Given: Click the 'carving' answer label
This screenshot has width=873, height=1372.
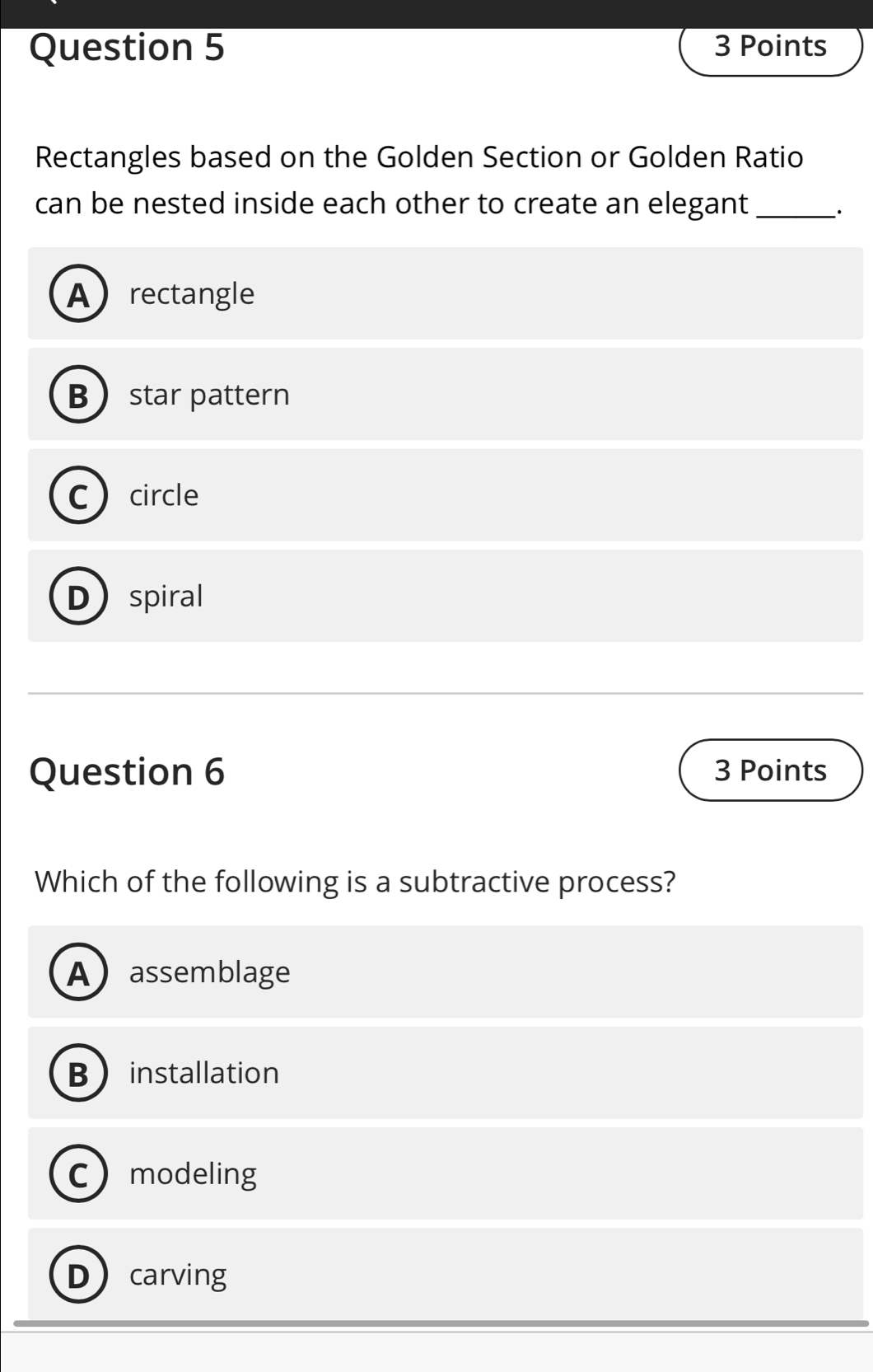Looking at the screenshot, I should click(178, 1274).
